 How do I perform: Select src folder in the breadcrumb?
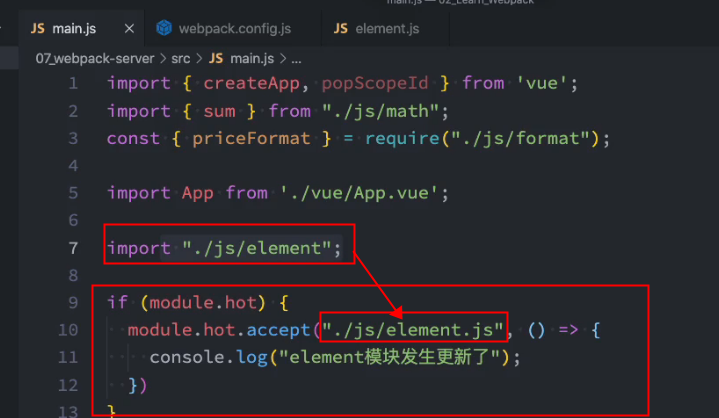(180, 59)
